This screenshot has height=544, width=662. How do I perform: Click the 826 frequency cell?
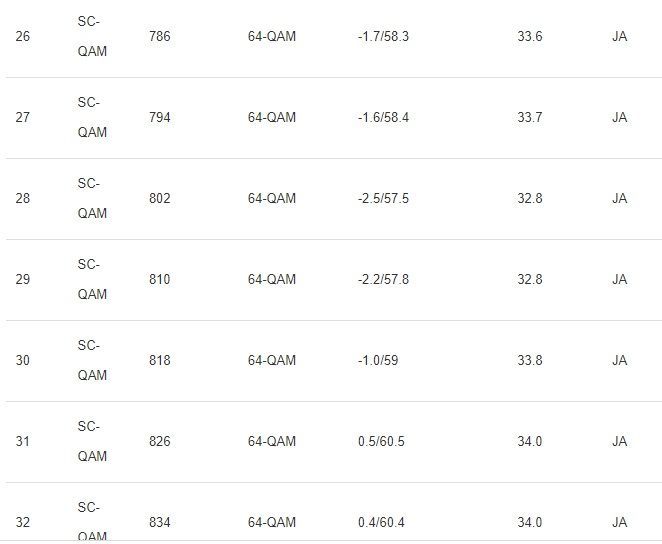click(x=159, y=442)
